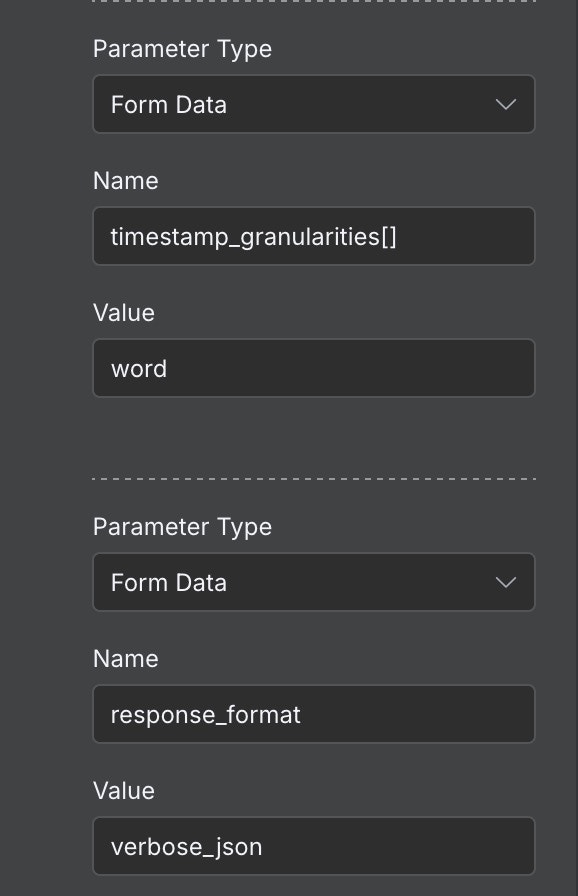Select the timestamp_granularities[] name field
The width and height of the screenshot is (578, 896).
pos(313,236)
